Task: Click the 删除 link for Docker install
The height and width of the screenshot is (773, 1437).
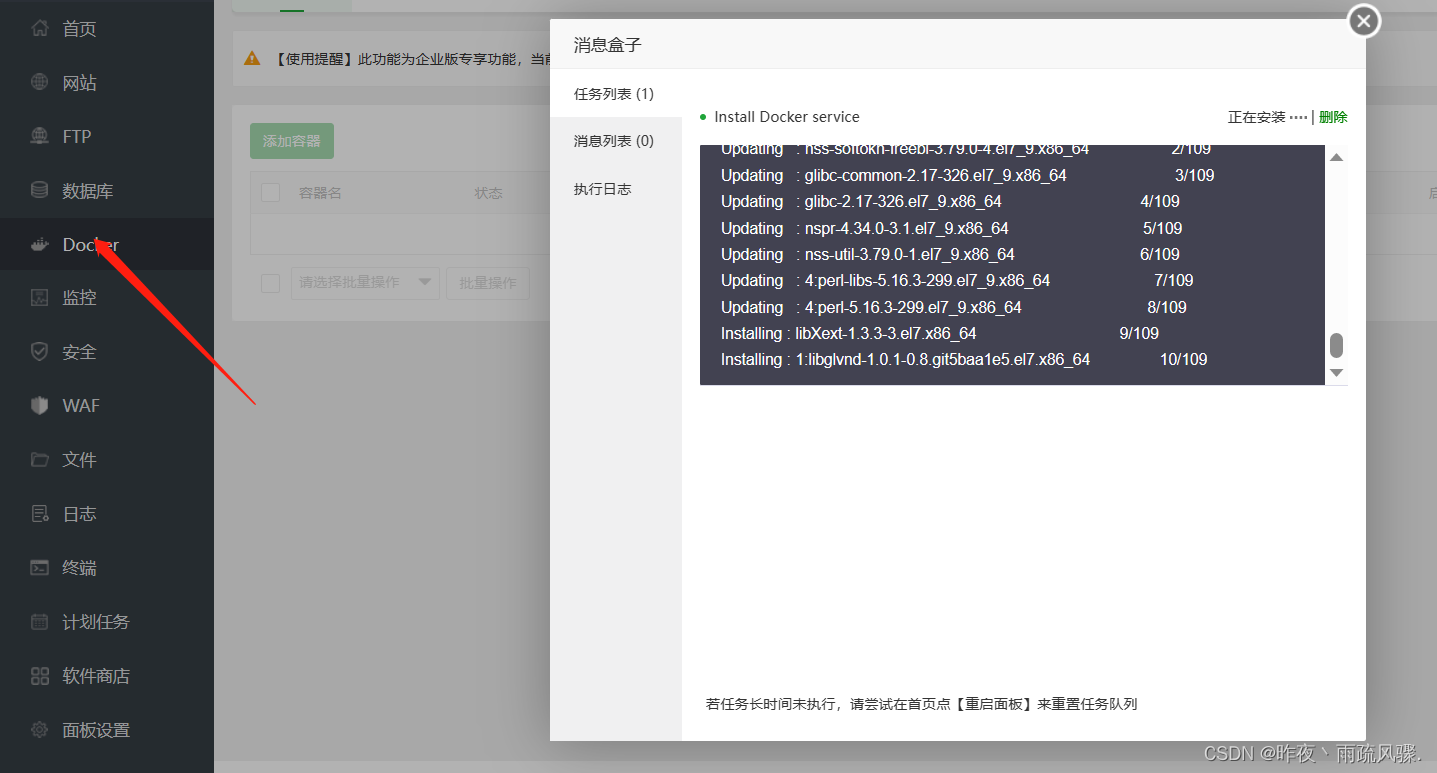Action: pyautogui.click(x=1333, y=117)
